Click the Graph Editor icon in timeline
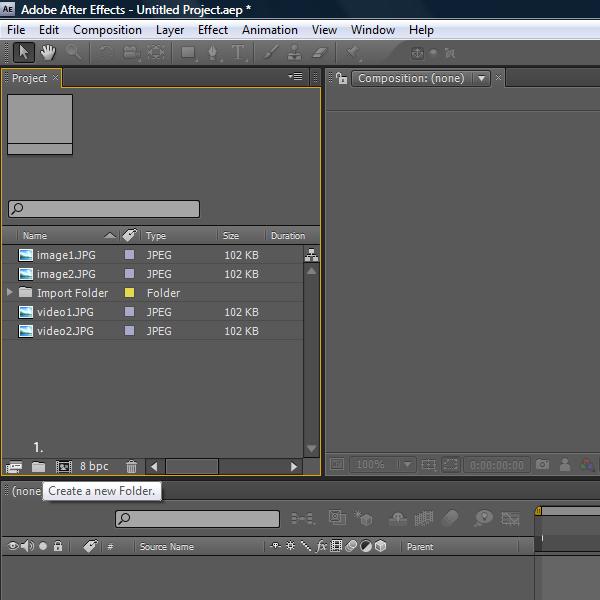Viewport: 600px width, 600px height. [x=511, y=518]
